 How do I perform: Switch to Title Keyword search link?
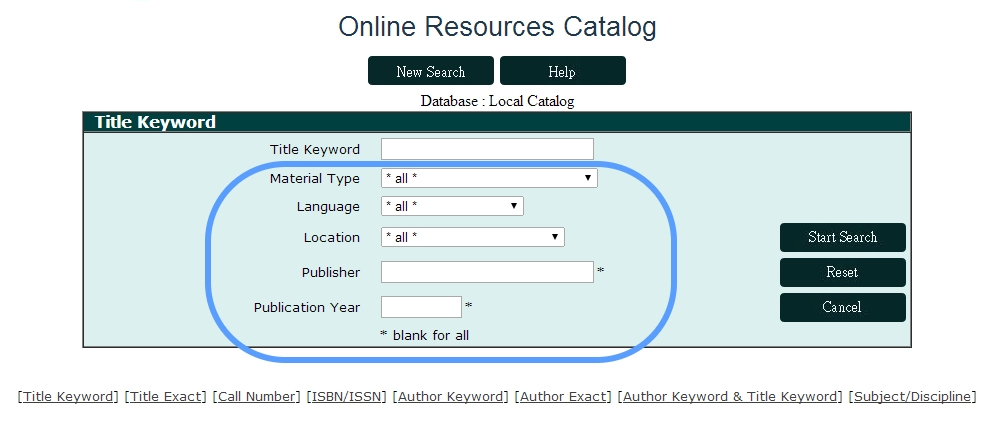point(68,397)
